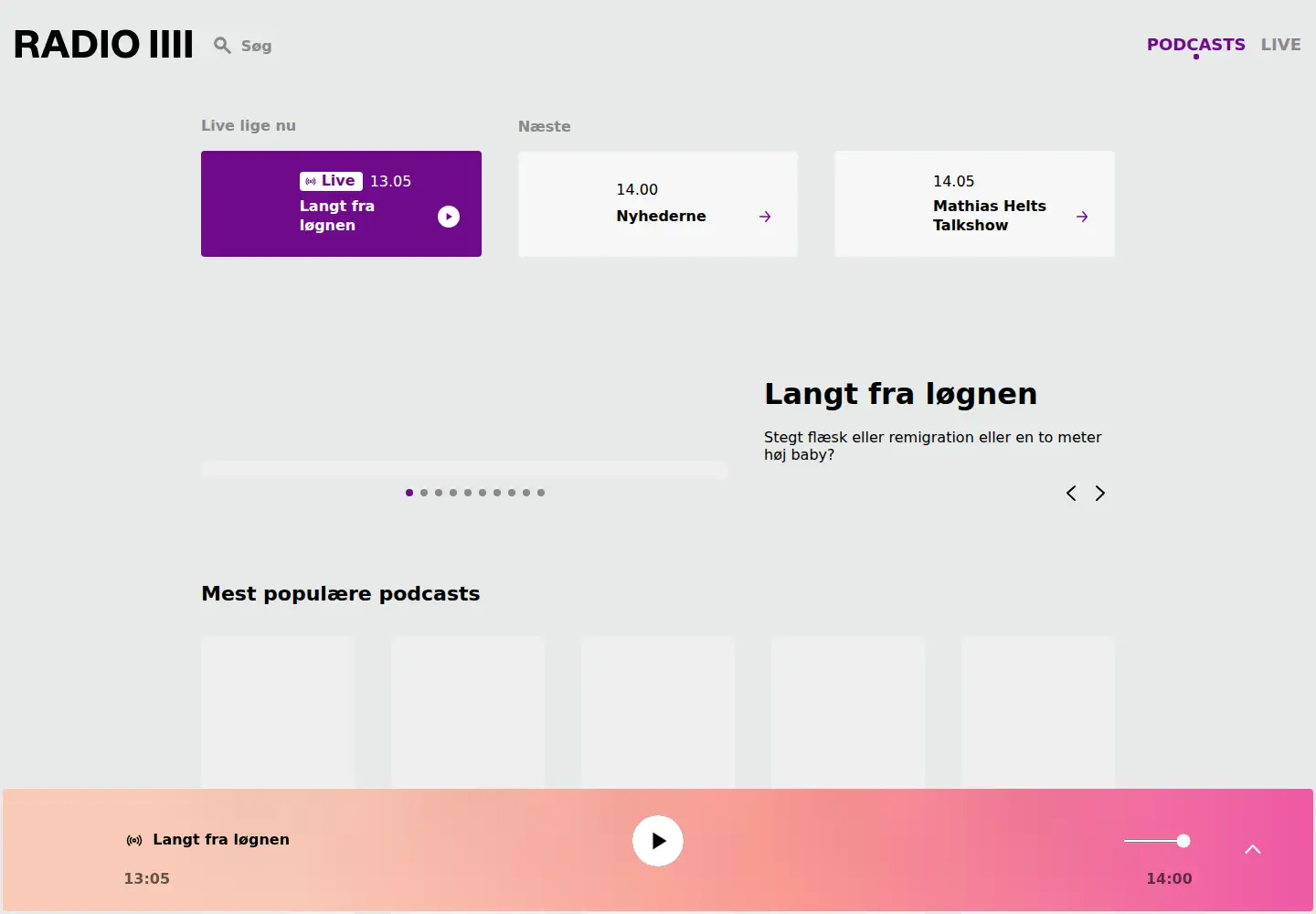Advance to the next carousel slide
Viewport: 1316px width, 914px height.
point(1100,494)
